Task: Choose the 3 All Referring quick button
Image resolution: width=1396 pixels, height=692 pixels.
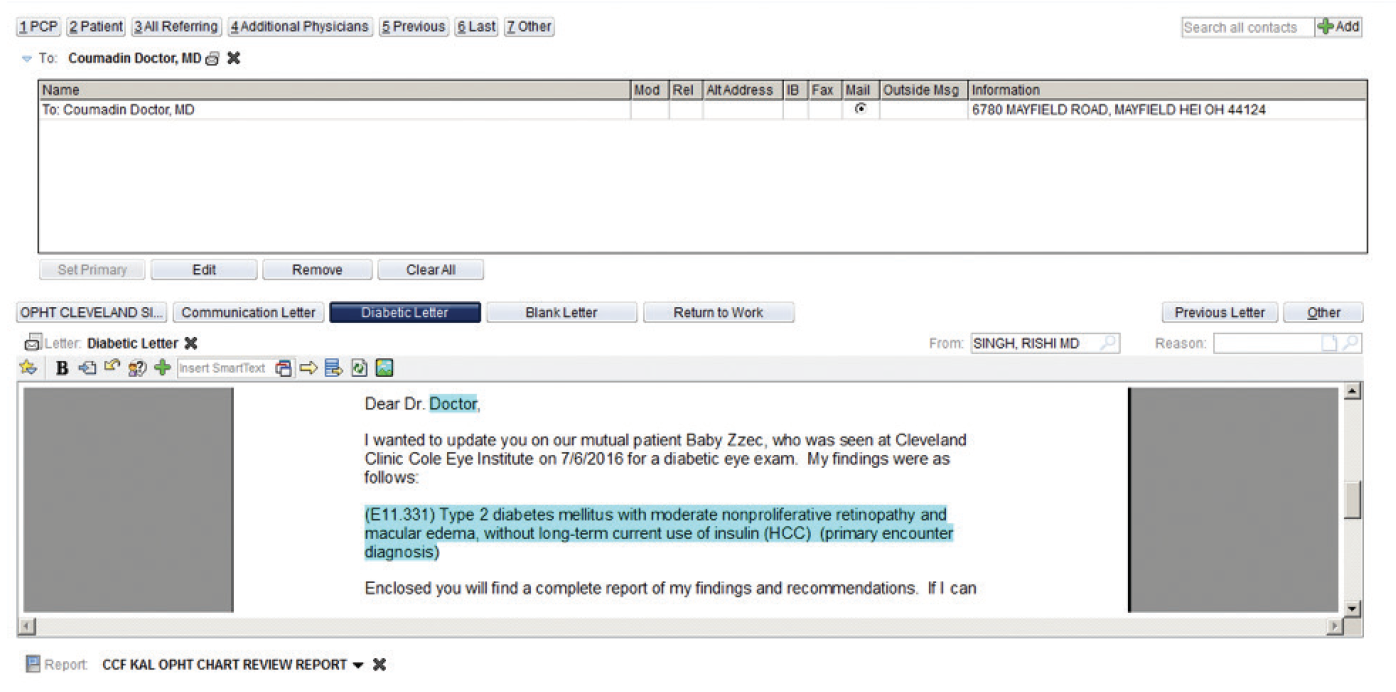Action: coord(176,27)
